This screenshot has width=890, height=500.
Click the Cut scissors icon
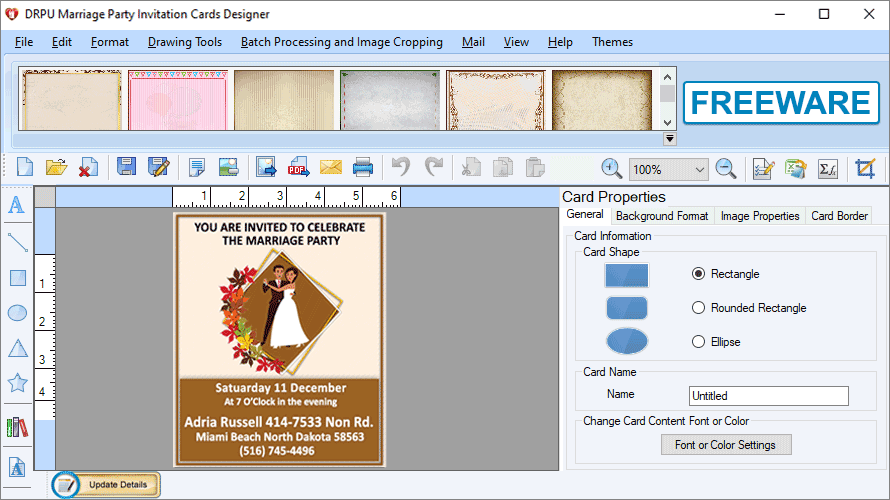click(471, 167)
